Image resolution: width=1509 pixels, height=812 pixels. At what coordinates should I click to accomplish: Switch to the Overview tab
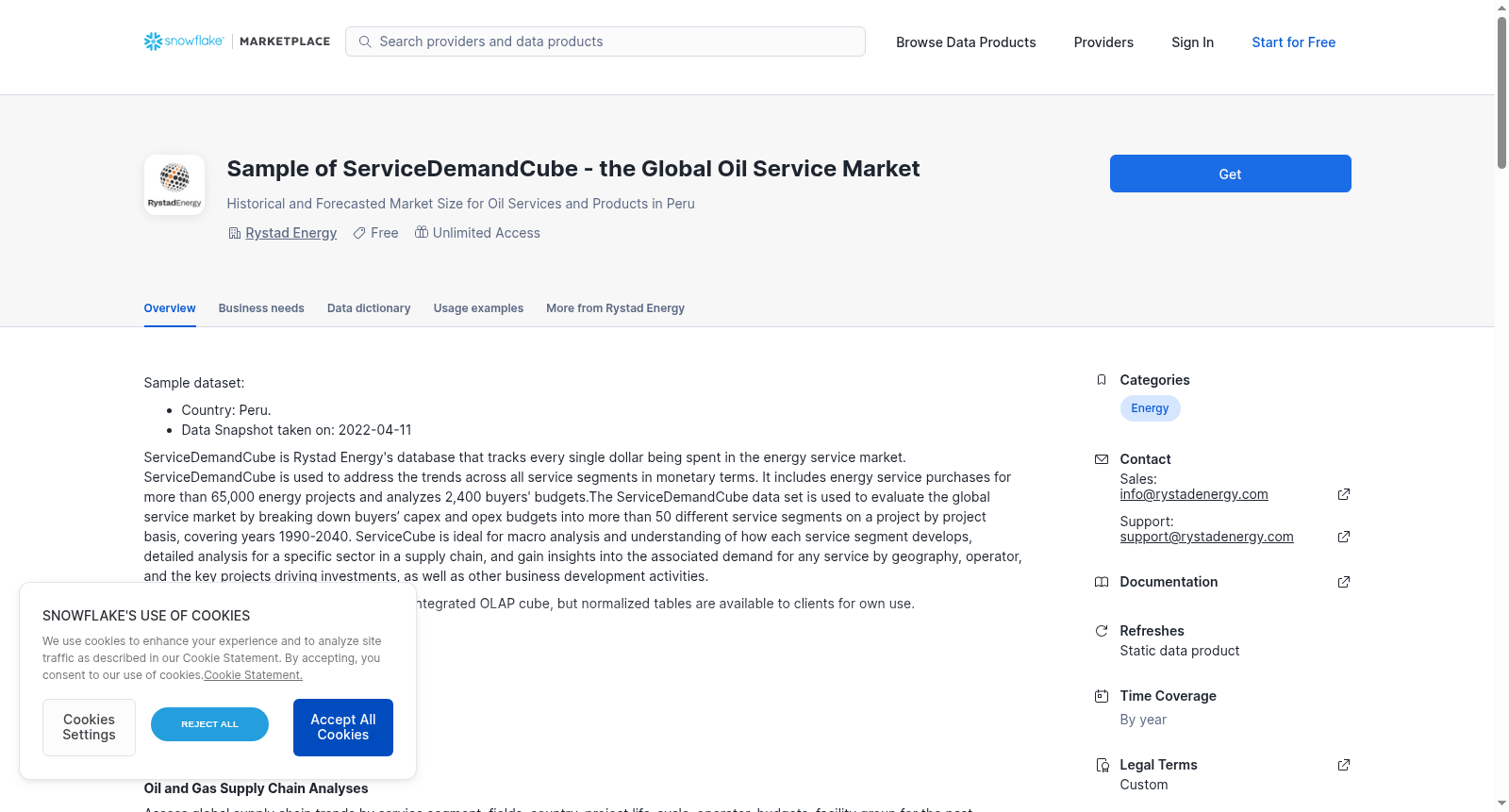pyautogui.click(x=170, y=308)
